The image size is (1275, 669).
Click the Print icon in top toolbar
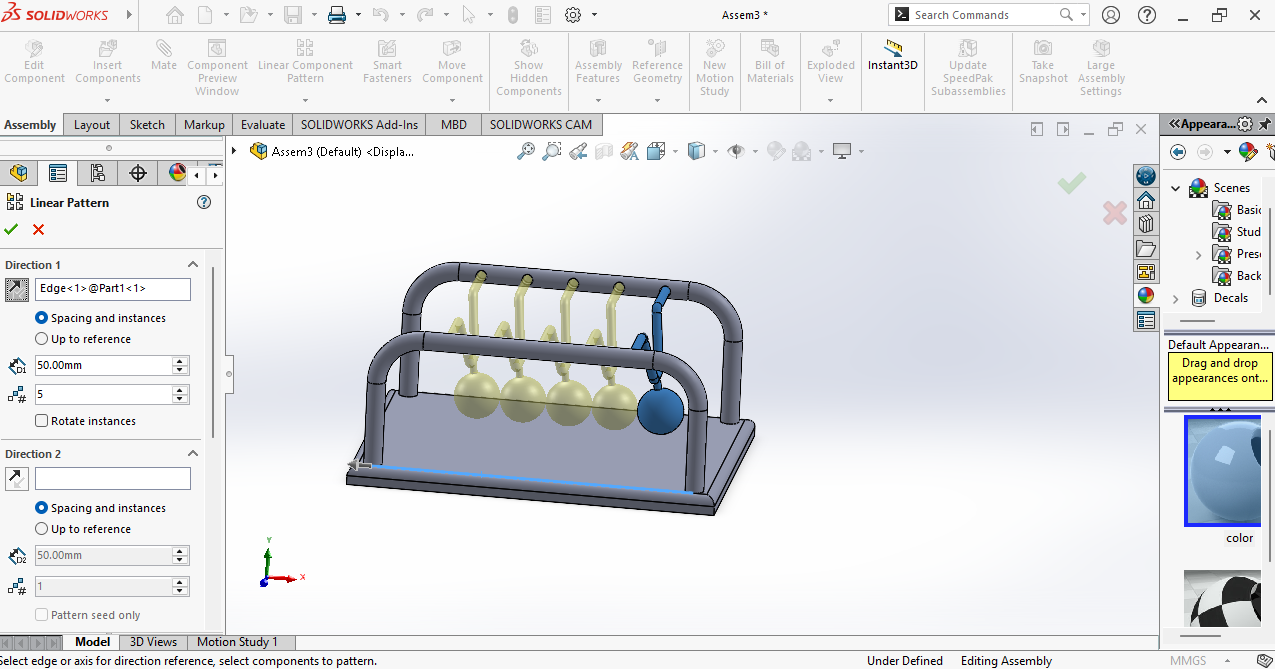(337, 15)
